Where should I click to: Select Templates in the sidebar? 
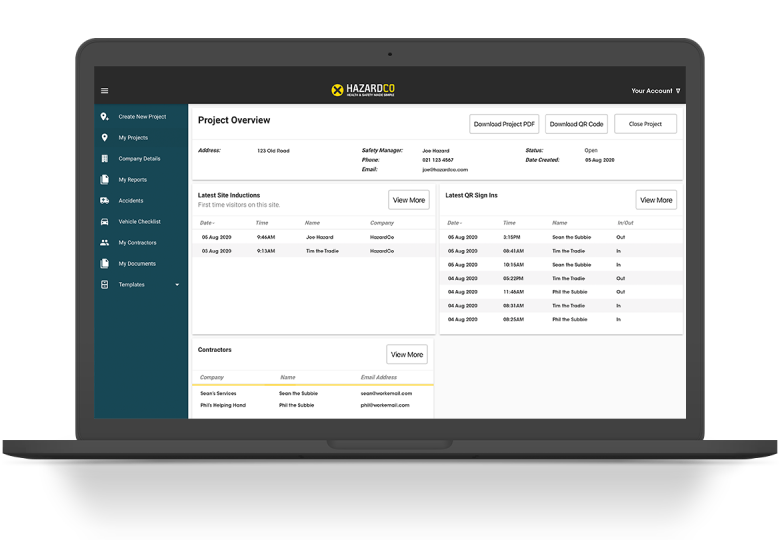131,285
